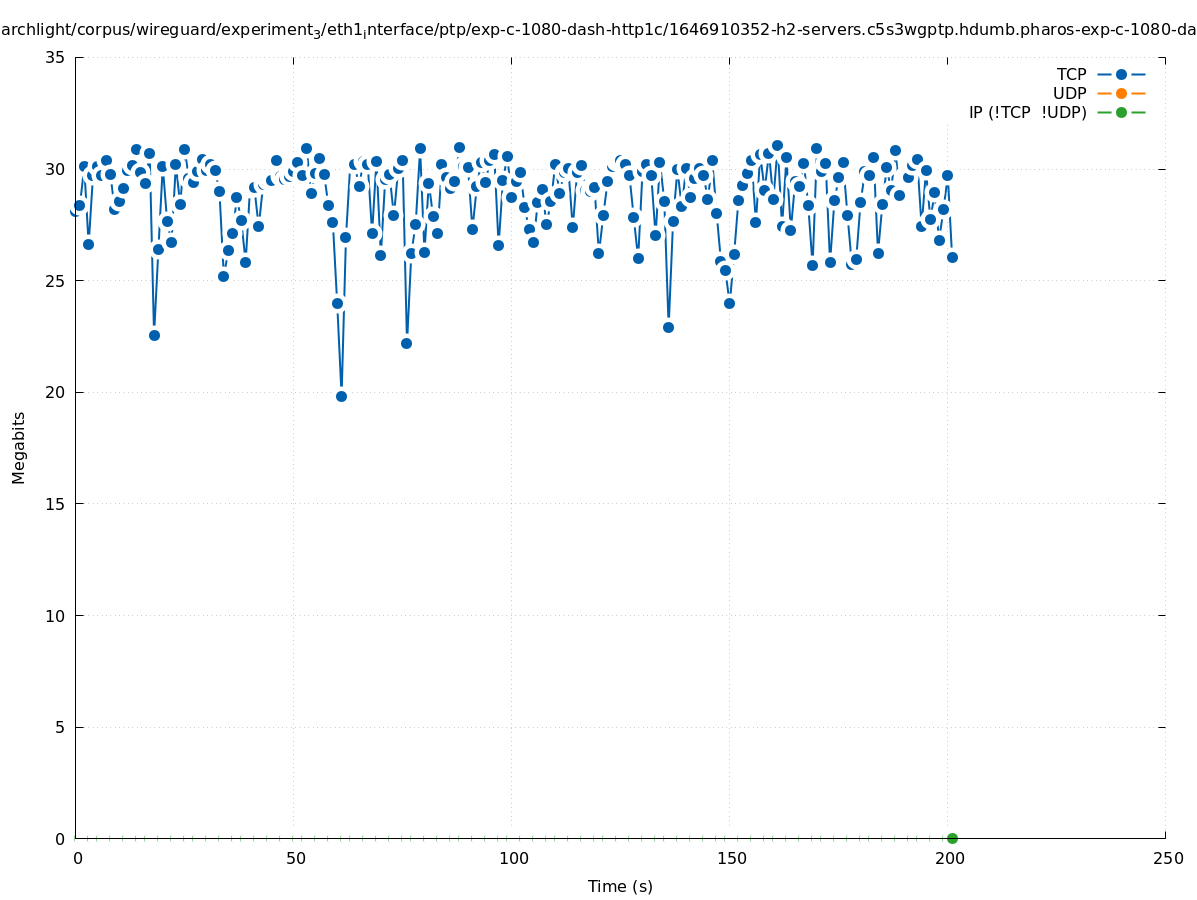This screenshot has height=900, width=1197.
Task: Click the 5 tick label on y-axis
Action: click(x=60, y=727)
